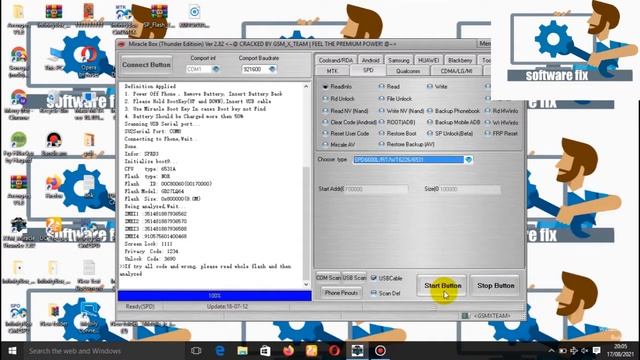640x360 pixels.
Task: Switch to the CDMA/LG/MI tab
Action: tap(456, 71)
